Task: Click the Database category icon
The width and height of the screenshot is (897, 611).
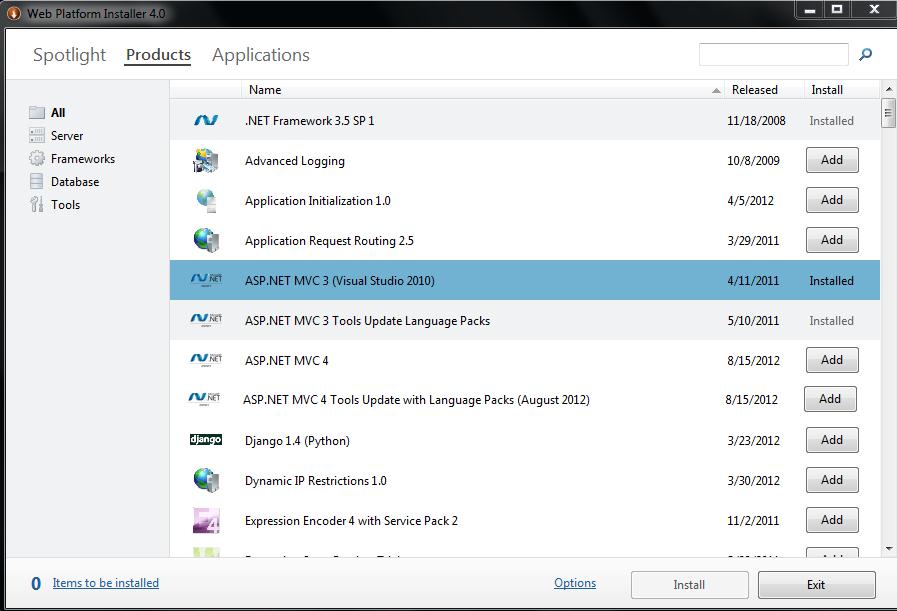Action: tap(37, 181)
